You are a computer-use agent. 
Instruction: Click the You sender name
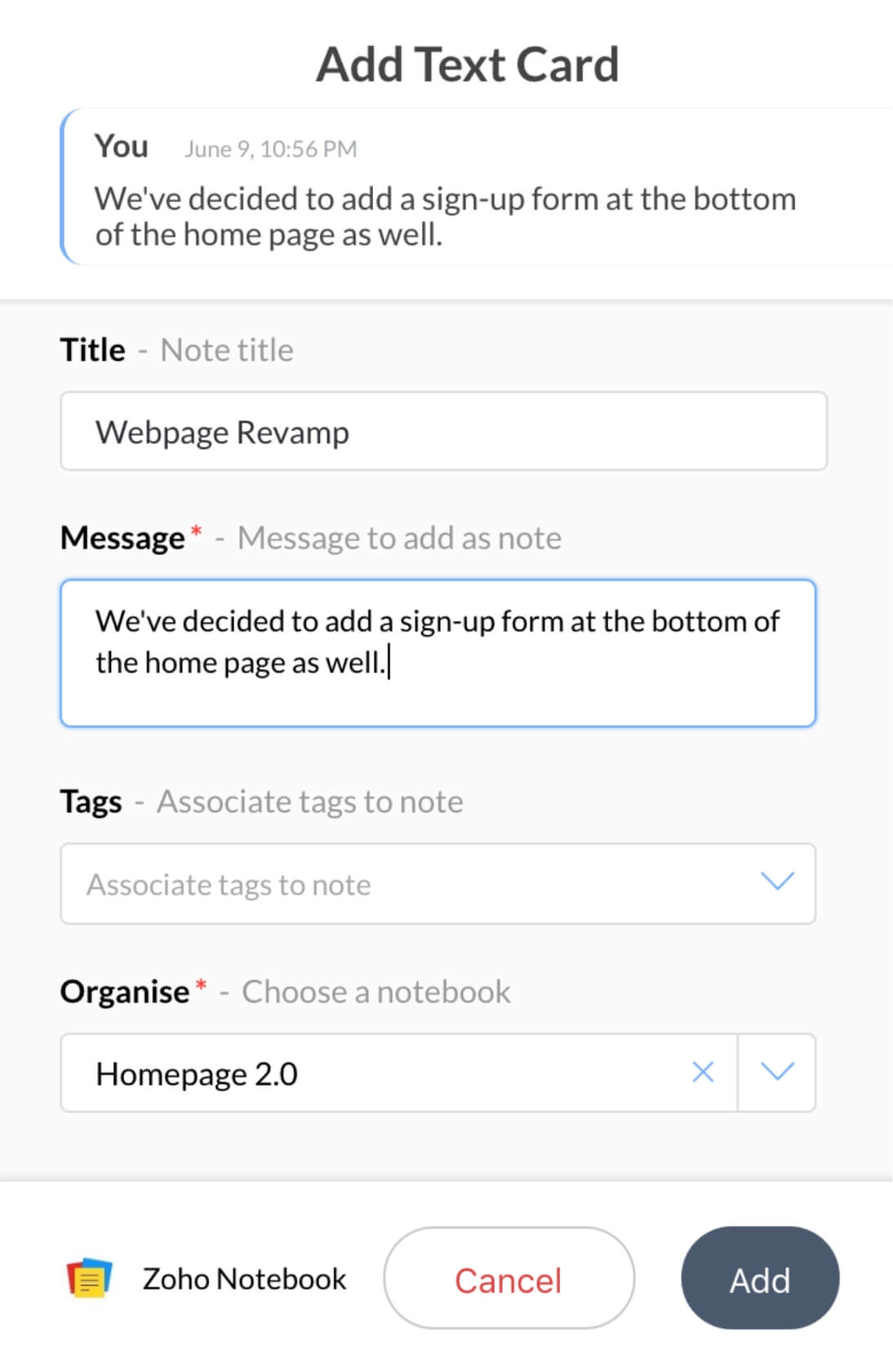(121, 145)
